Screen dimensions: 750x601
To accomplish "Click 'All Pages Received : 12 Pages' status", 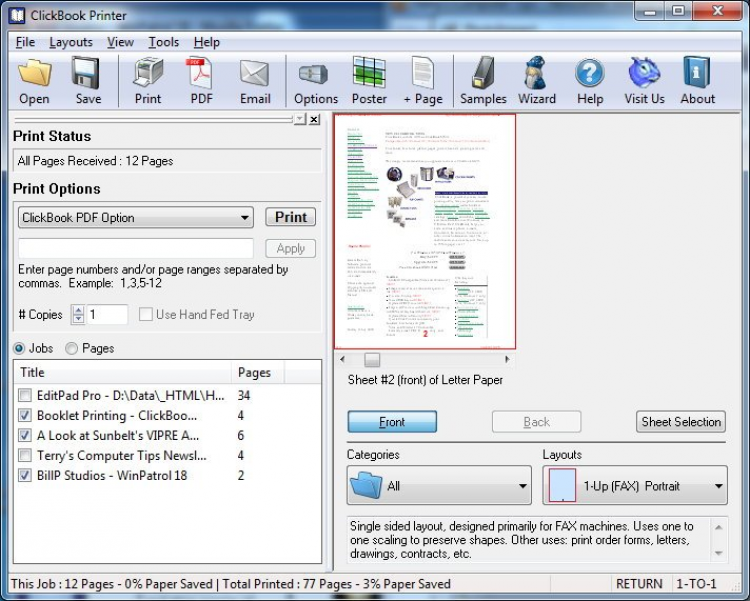I will tap(96, 161).
